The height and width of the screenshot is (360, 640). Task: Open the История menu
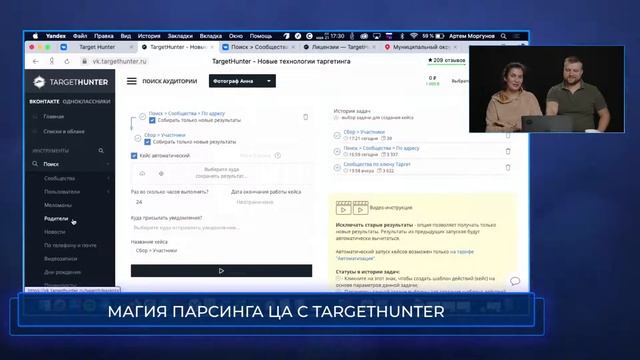tap(149, 36)
